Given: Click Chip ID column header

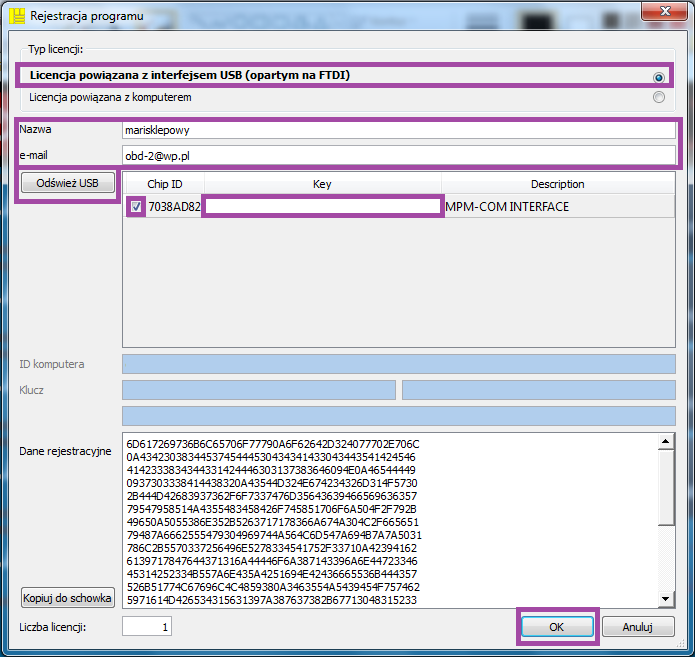Looking at the screenshot, I should tap(165, 184).
